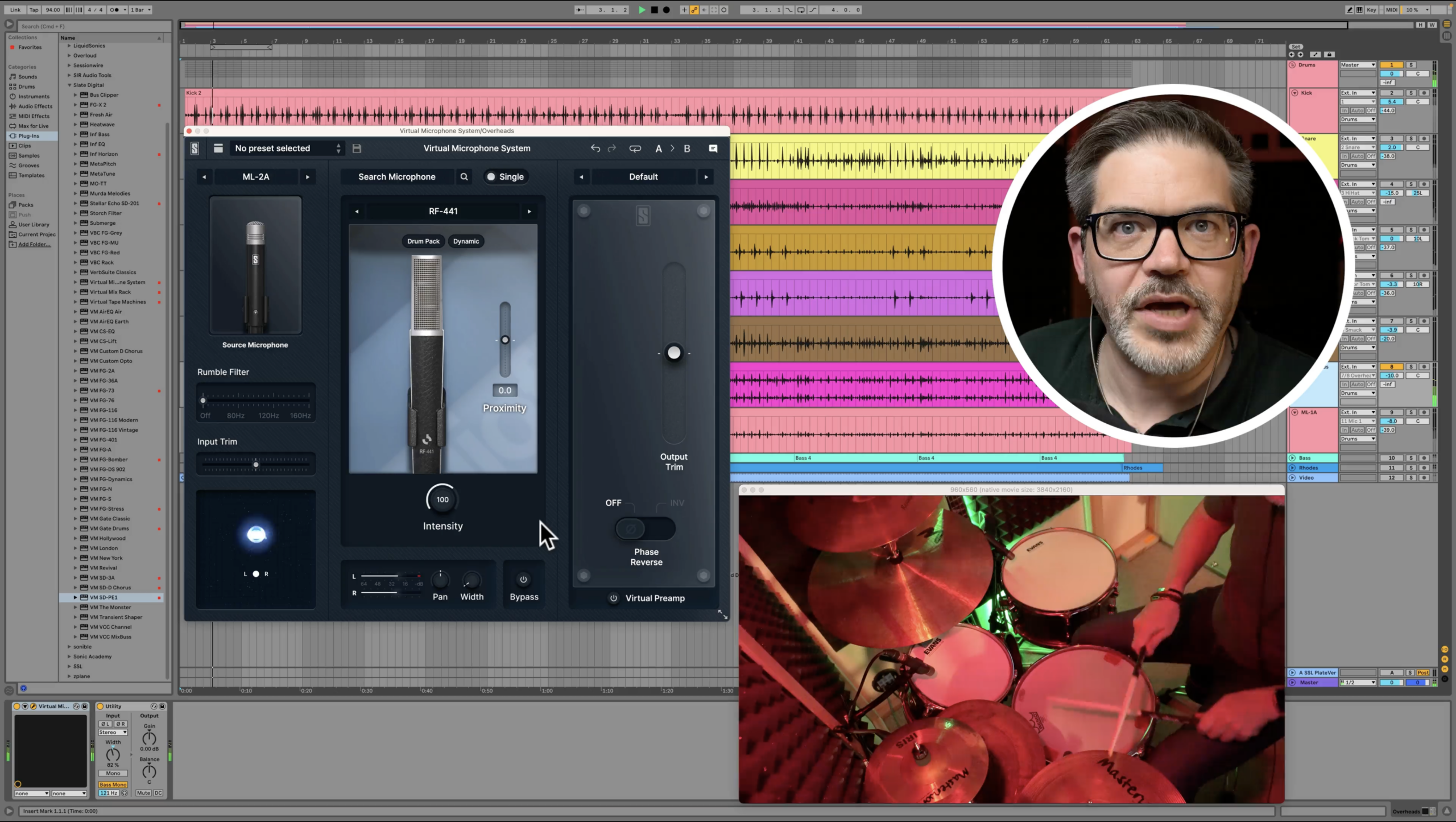Expand VM SD-PE1 plugin entry
The width and height of the screenshot is (1456, 822).
click(x=76, y=597)
